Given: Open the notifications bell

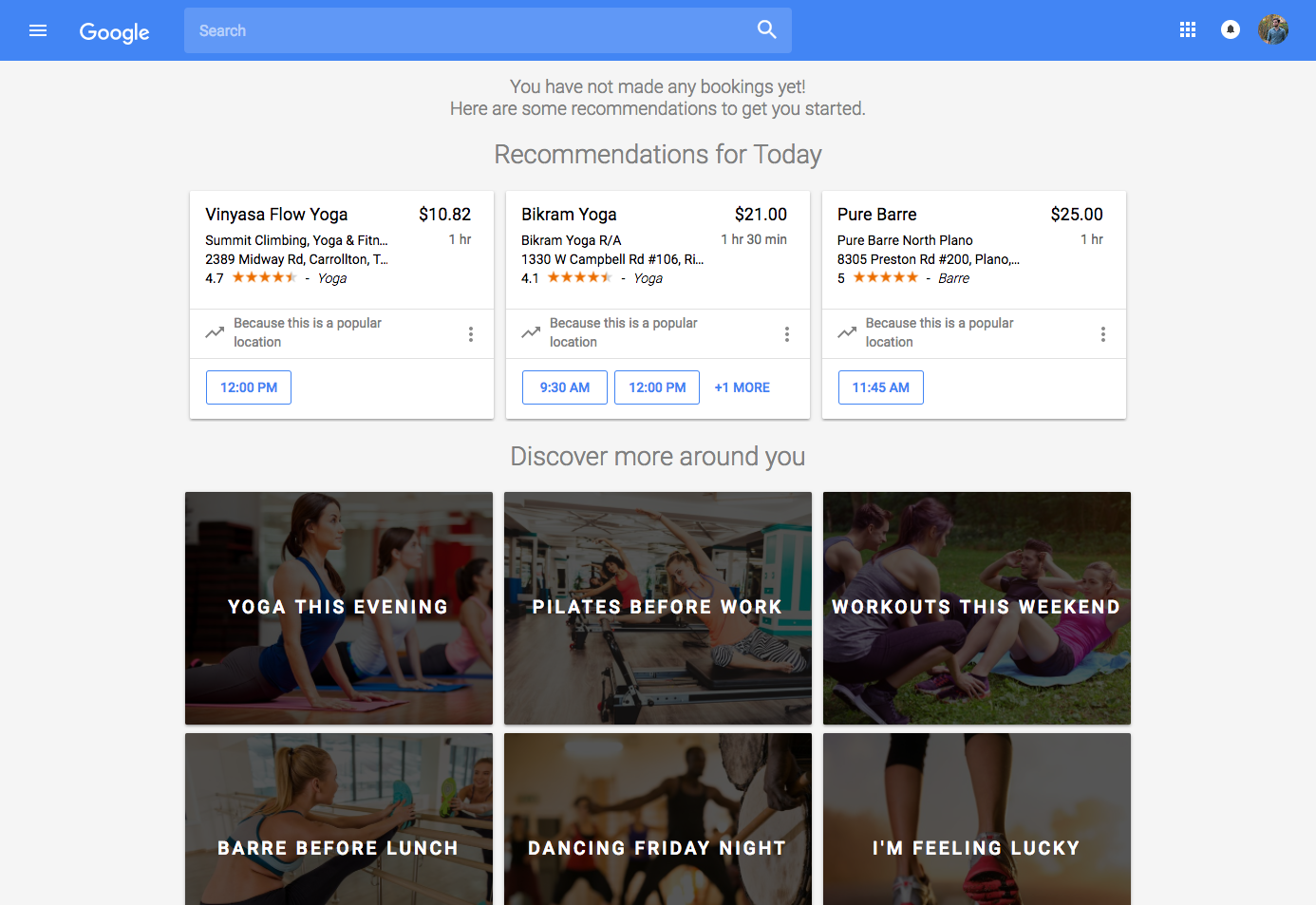Looking at the screenshot, I should point(1231,29).
